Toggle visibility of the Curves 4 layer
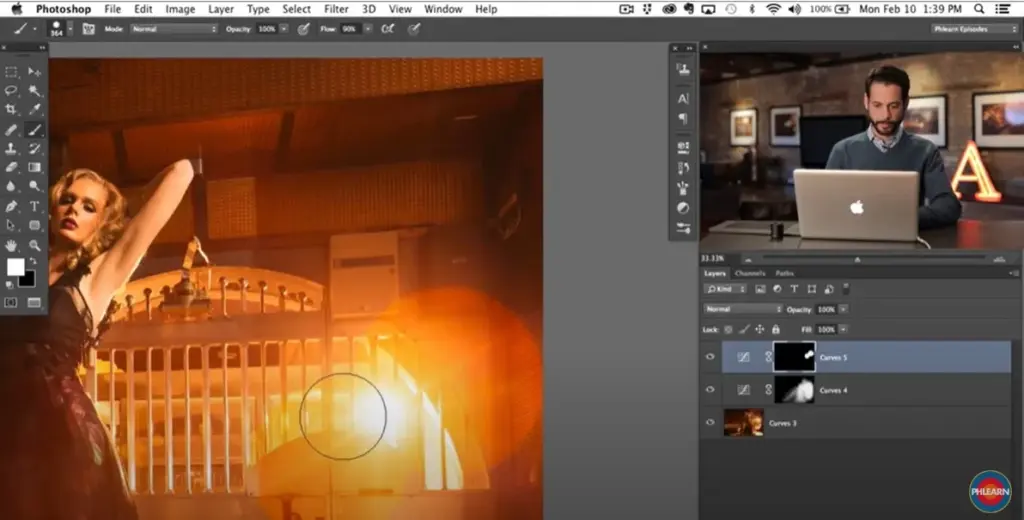Image resolution: width=1024 pixels, height=520 pixels. (x=710, y=390)
